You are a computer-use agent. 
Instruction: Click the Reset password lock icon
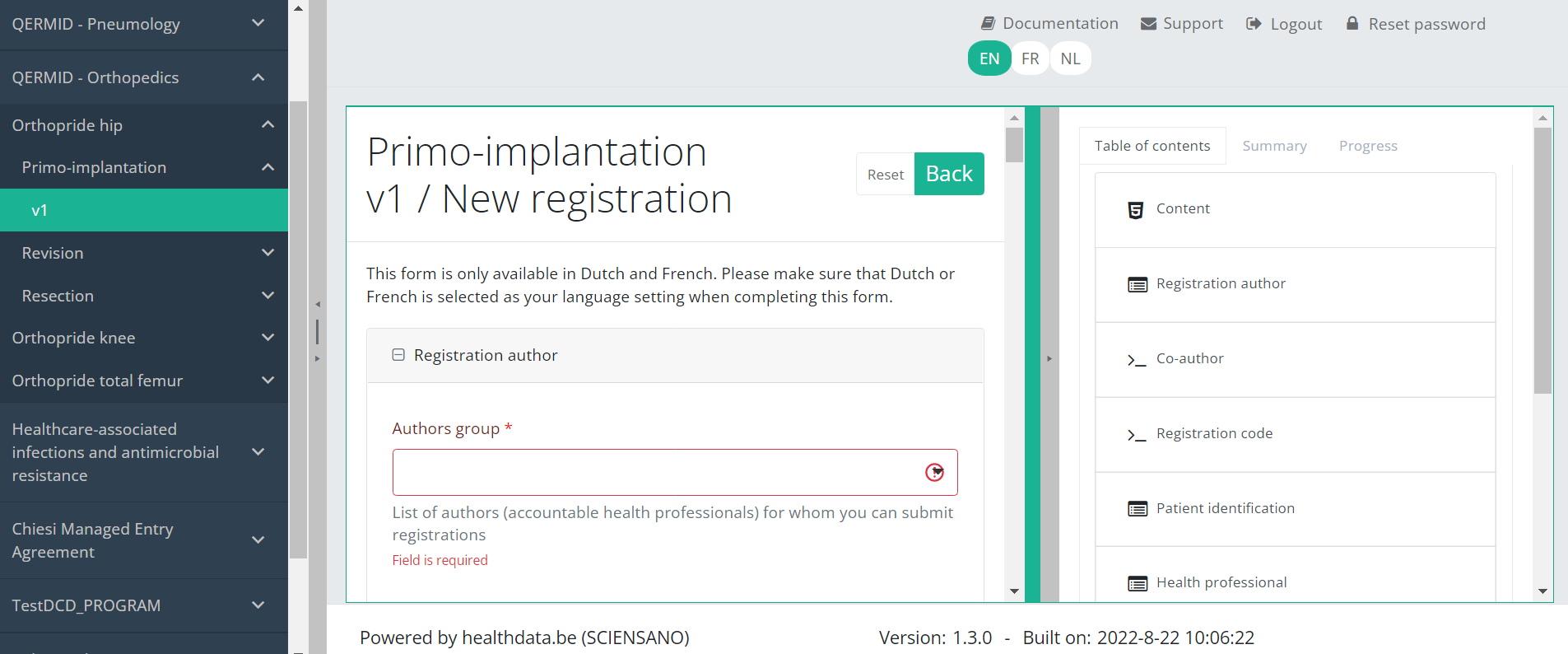click(x=1352, y=24)
